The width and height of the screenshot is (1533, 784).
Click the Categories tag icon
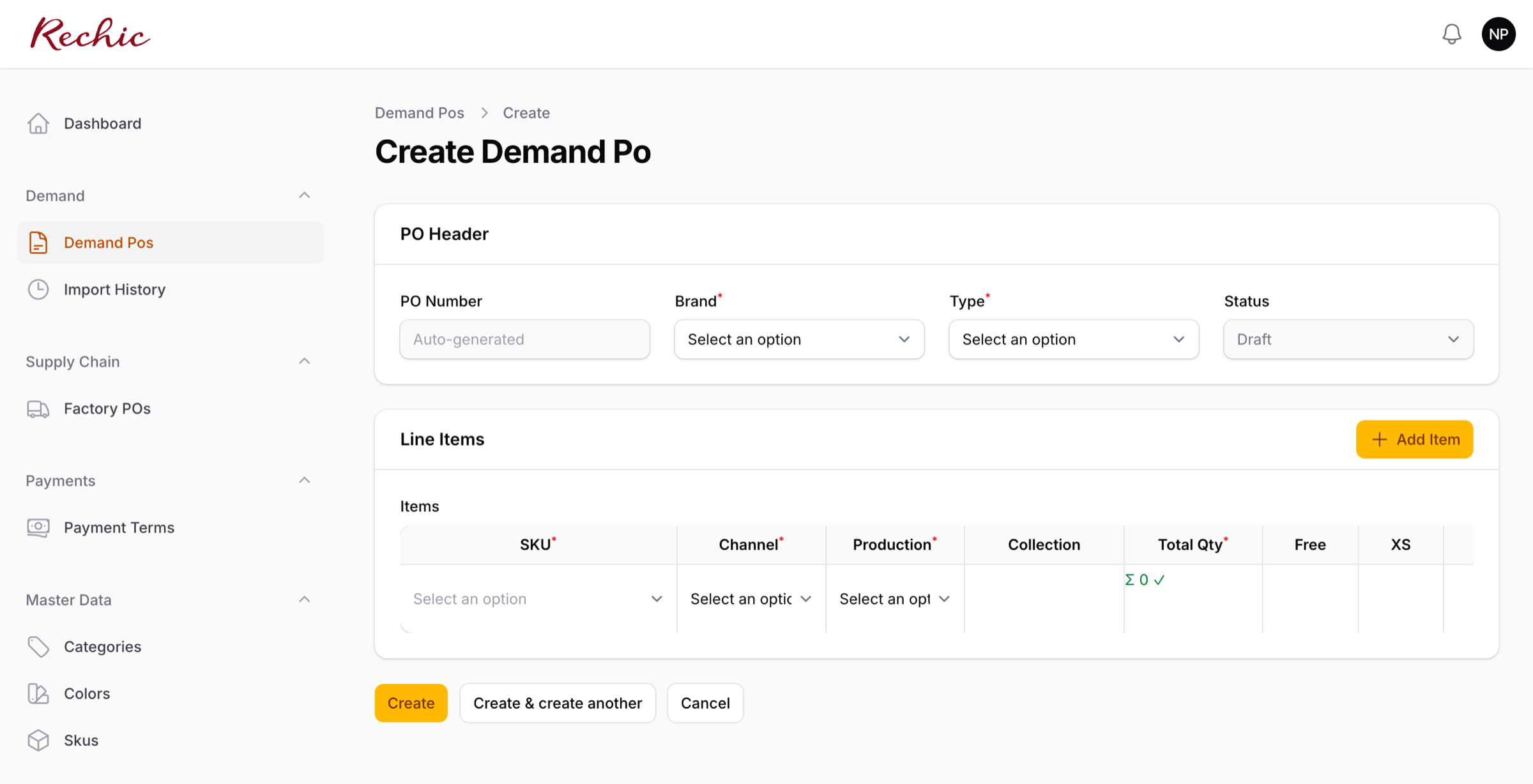tap(38, 647)
